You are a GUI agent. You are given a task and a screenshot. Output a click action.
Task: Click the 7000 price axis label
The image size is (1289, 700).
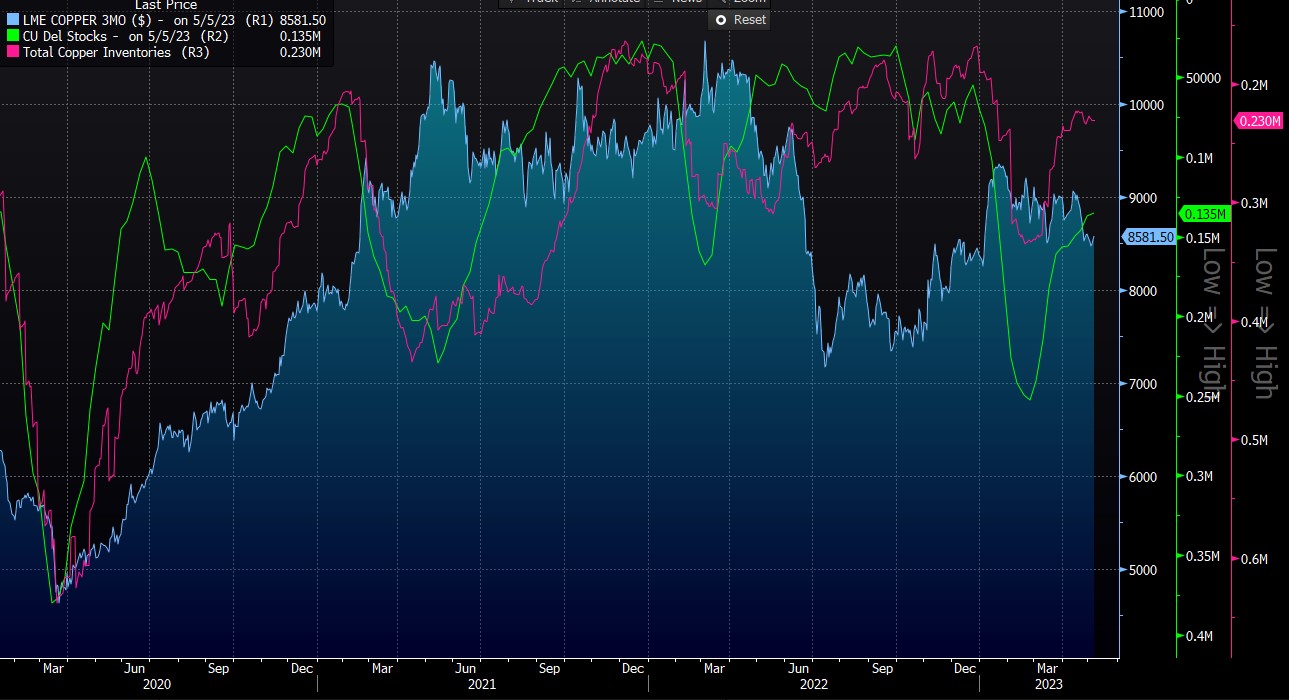(x=1143, y=384)
